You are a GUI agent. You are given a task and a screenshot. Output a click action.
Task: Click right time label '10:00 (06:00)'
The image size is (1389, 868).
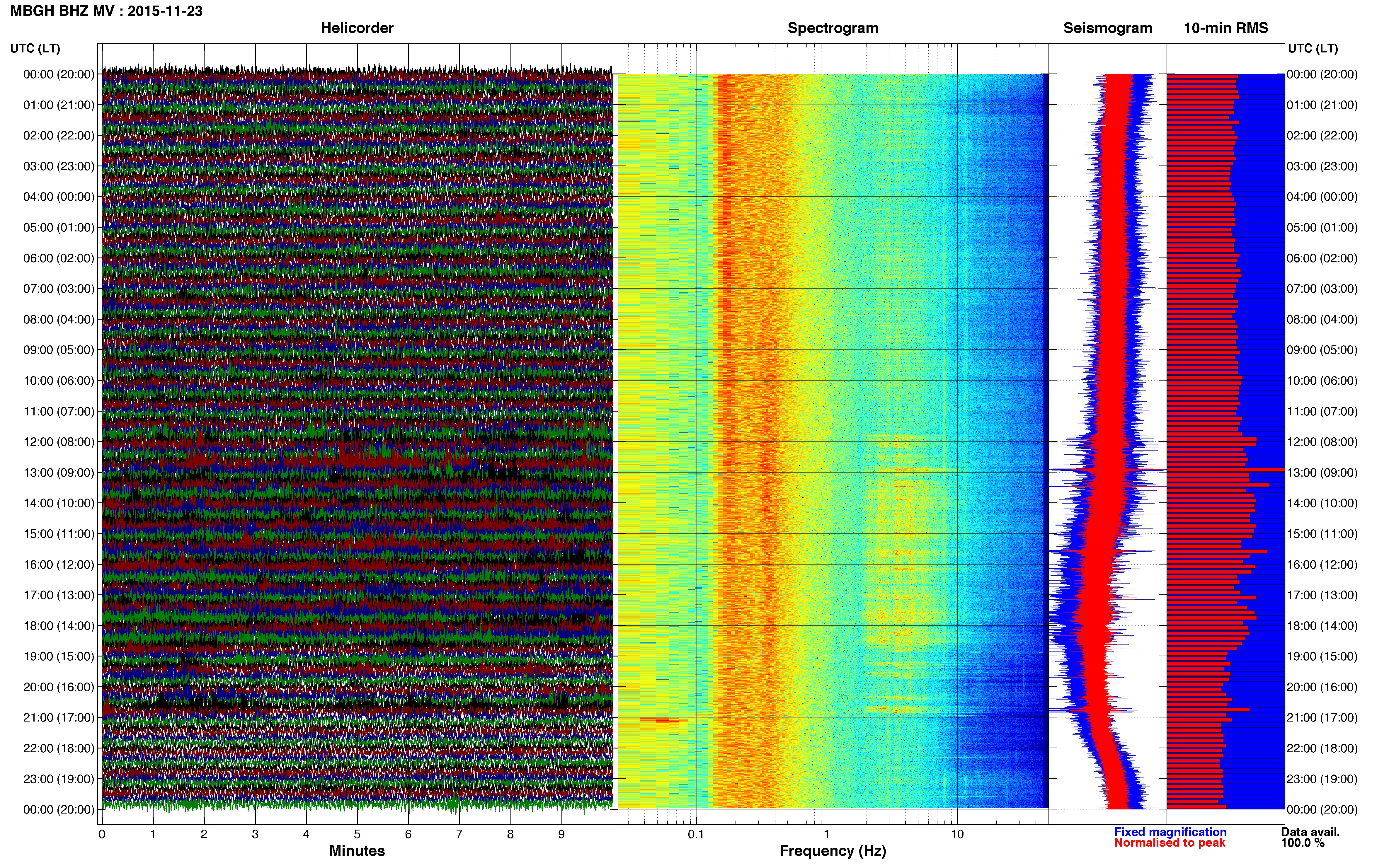click(x=1322, y=381)
